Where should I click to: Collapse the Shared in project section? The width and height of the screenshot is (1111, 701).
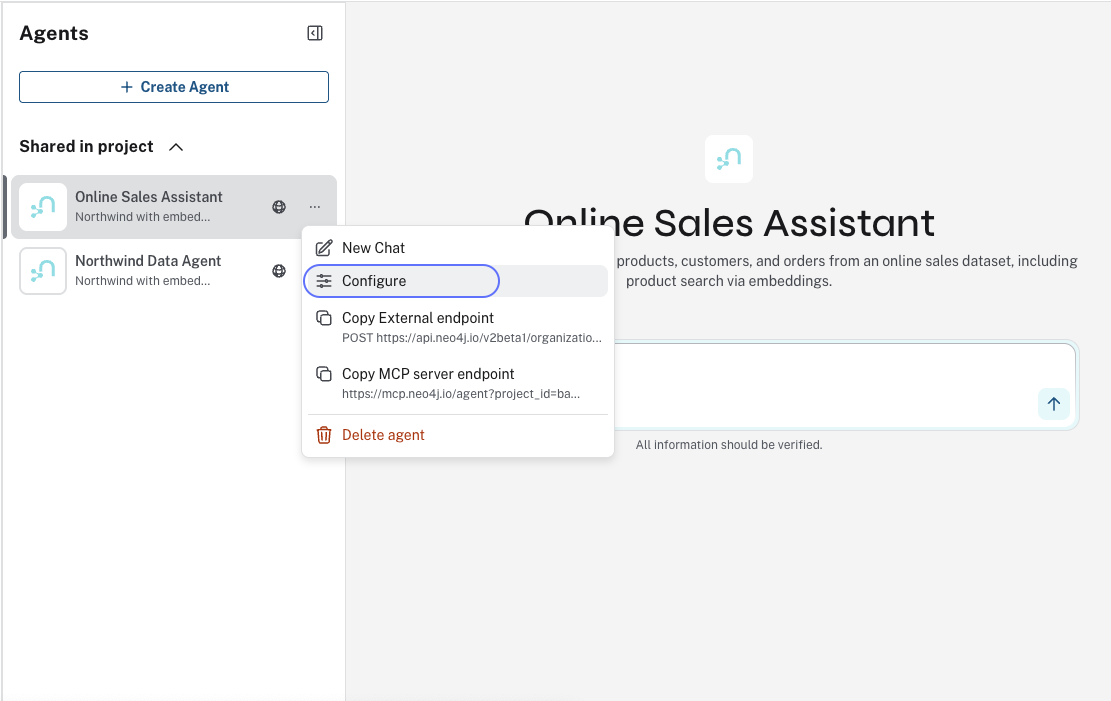pos(176,146)
